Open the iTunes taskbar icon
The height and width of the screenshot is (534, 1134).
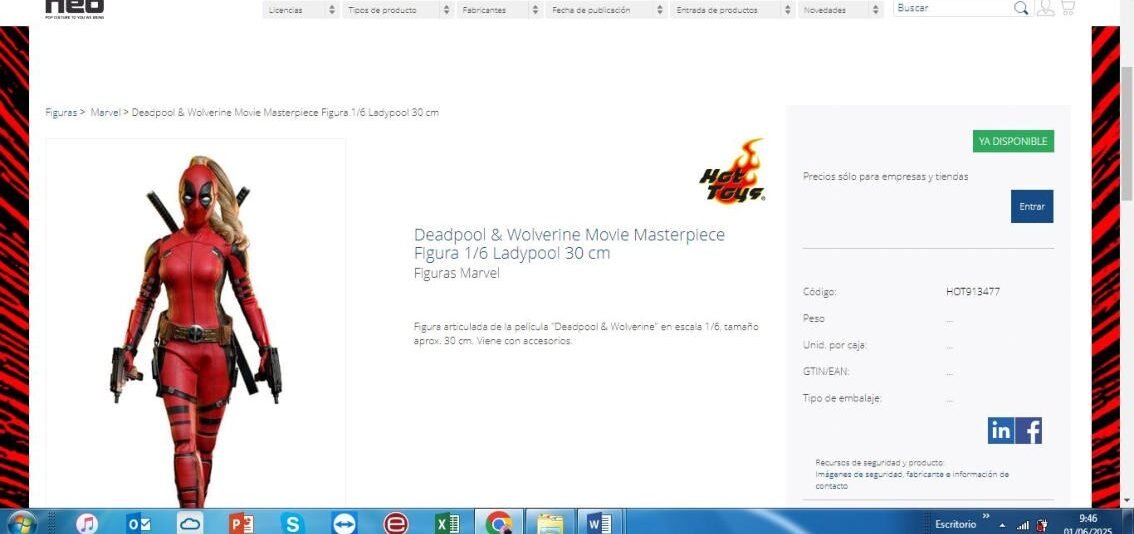tap(87, 522)
